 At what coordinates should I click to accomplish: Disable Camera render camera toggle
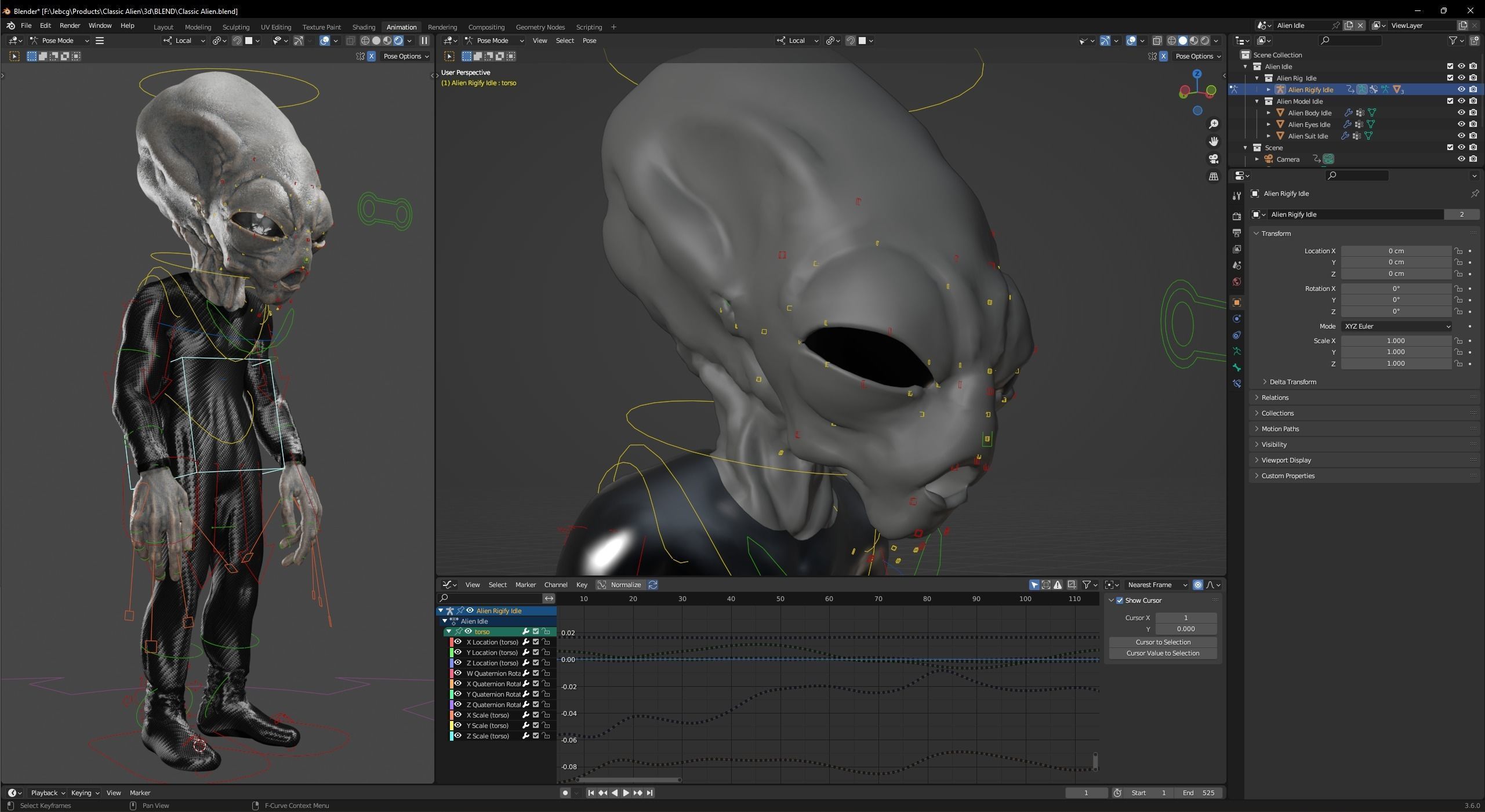click(1473, 159)
